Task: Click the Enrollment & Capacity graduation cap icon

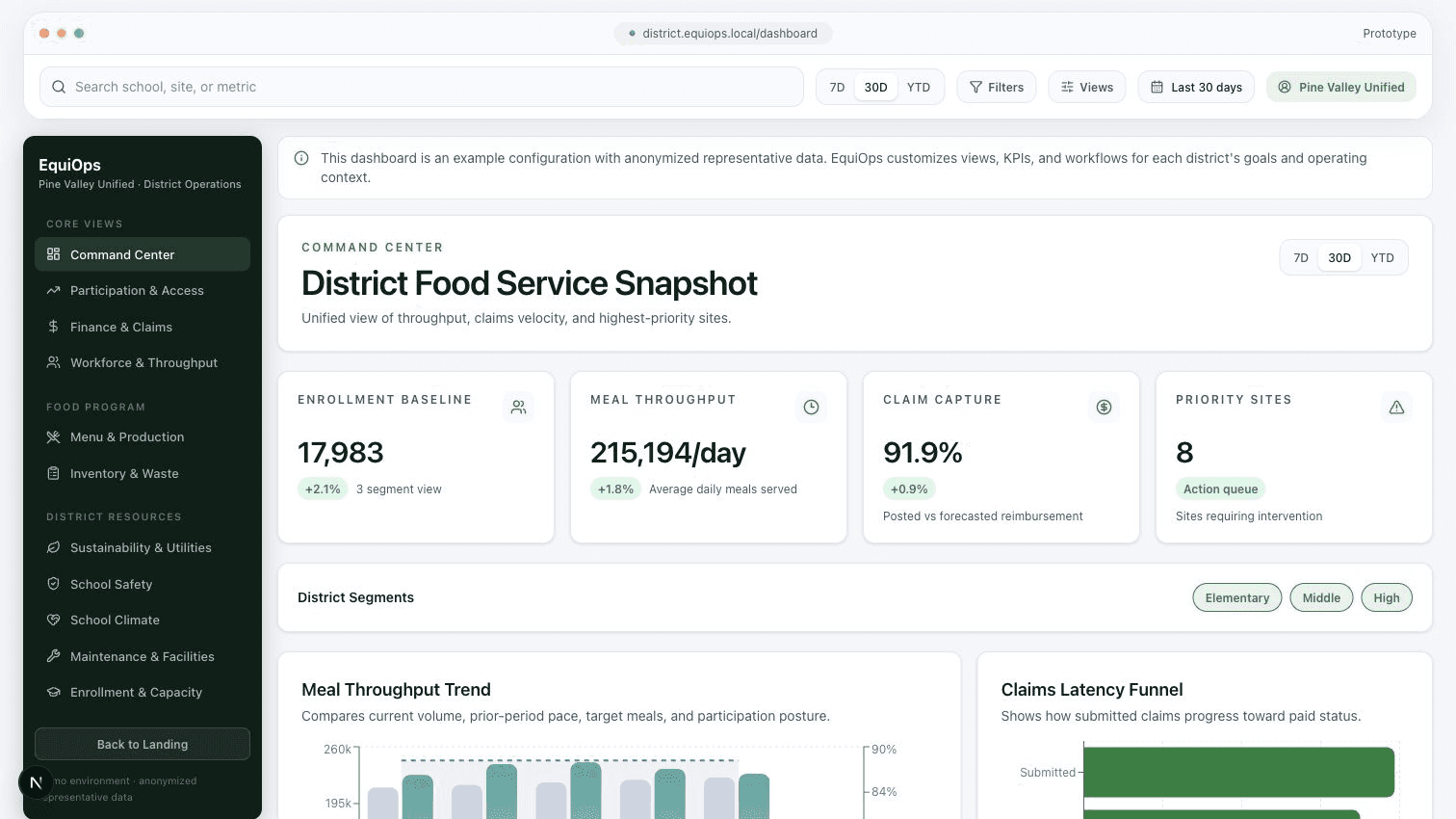Action: pyautogui.click(x=53, y=692)
